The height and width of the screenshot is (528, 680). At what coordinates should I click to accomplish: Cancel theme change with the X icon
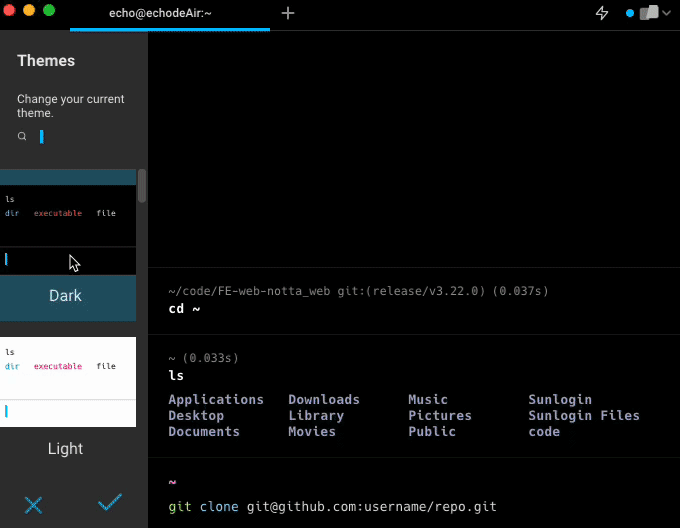(33, 505)
